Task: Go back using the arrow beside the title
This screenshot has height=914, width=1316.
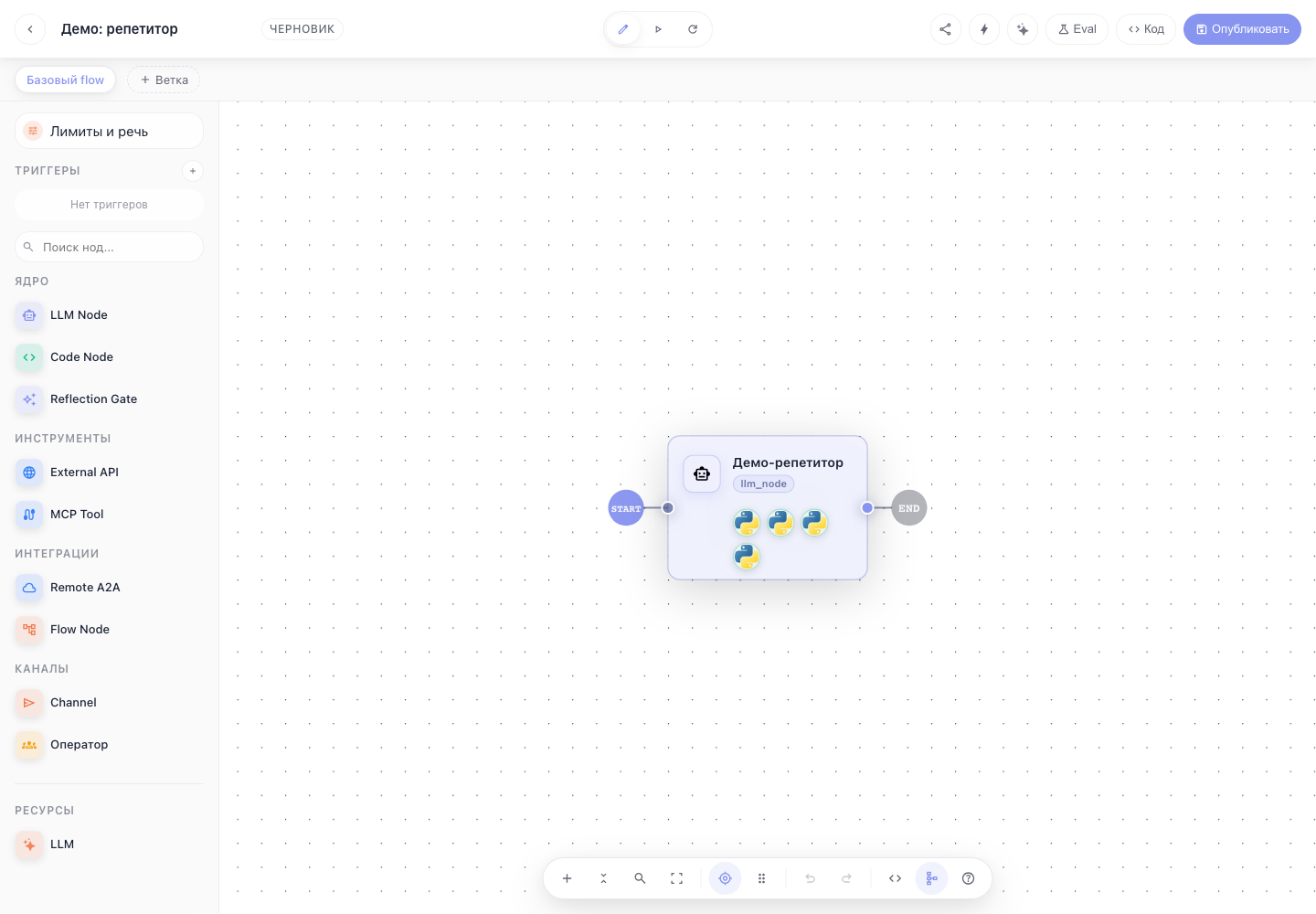Action: click(30, 29)
